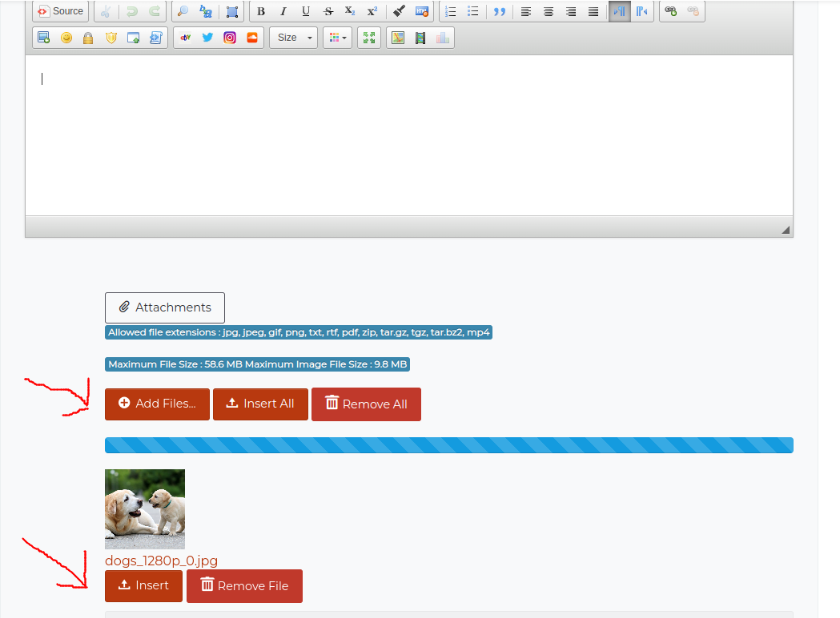This screenshot has height=618, width=840.
Task: Click the blue upload progress bar
Action: (448, 445)
